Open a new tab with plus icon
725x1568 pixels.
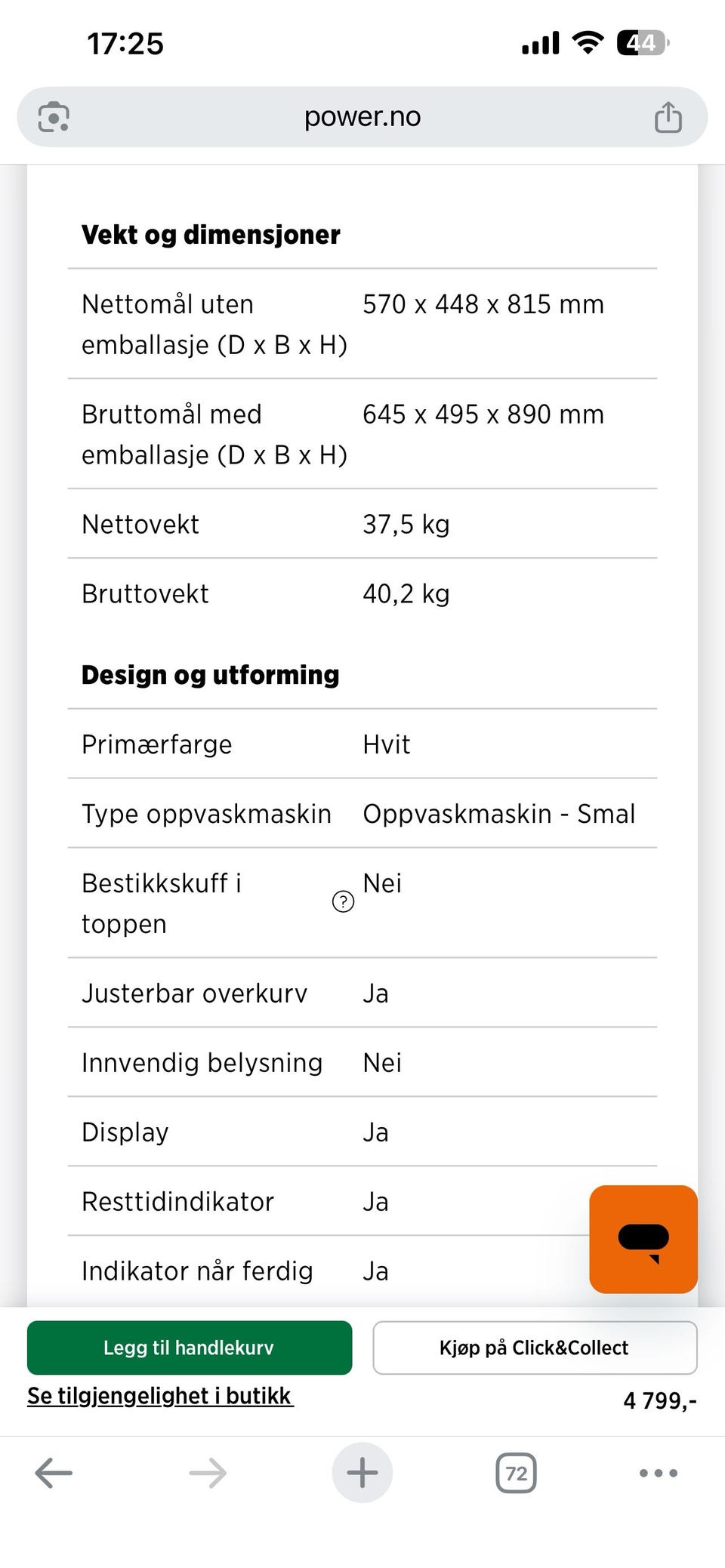[x=362, y=1473]
